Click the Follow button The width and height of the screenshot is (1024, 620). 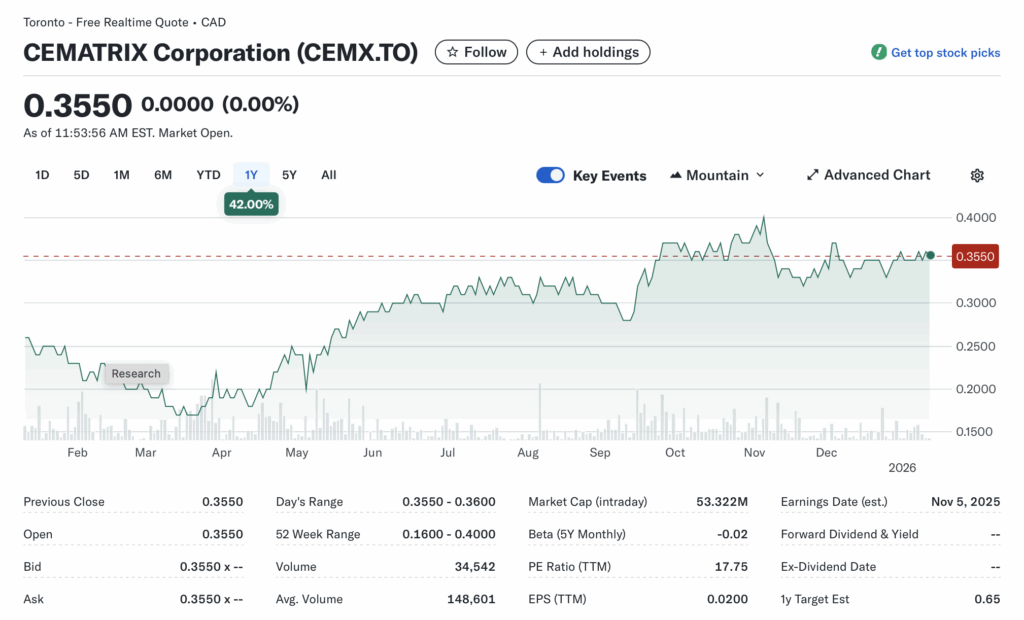476,52
